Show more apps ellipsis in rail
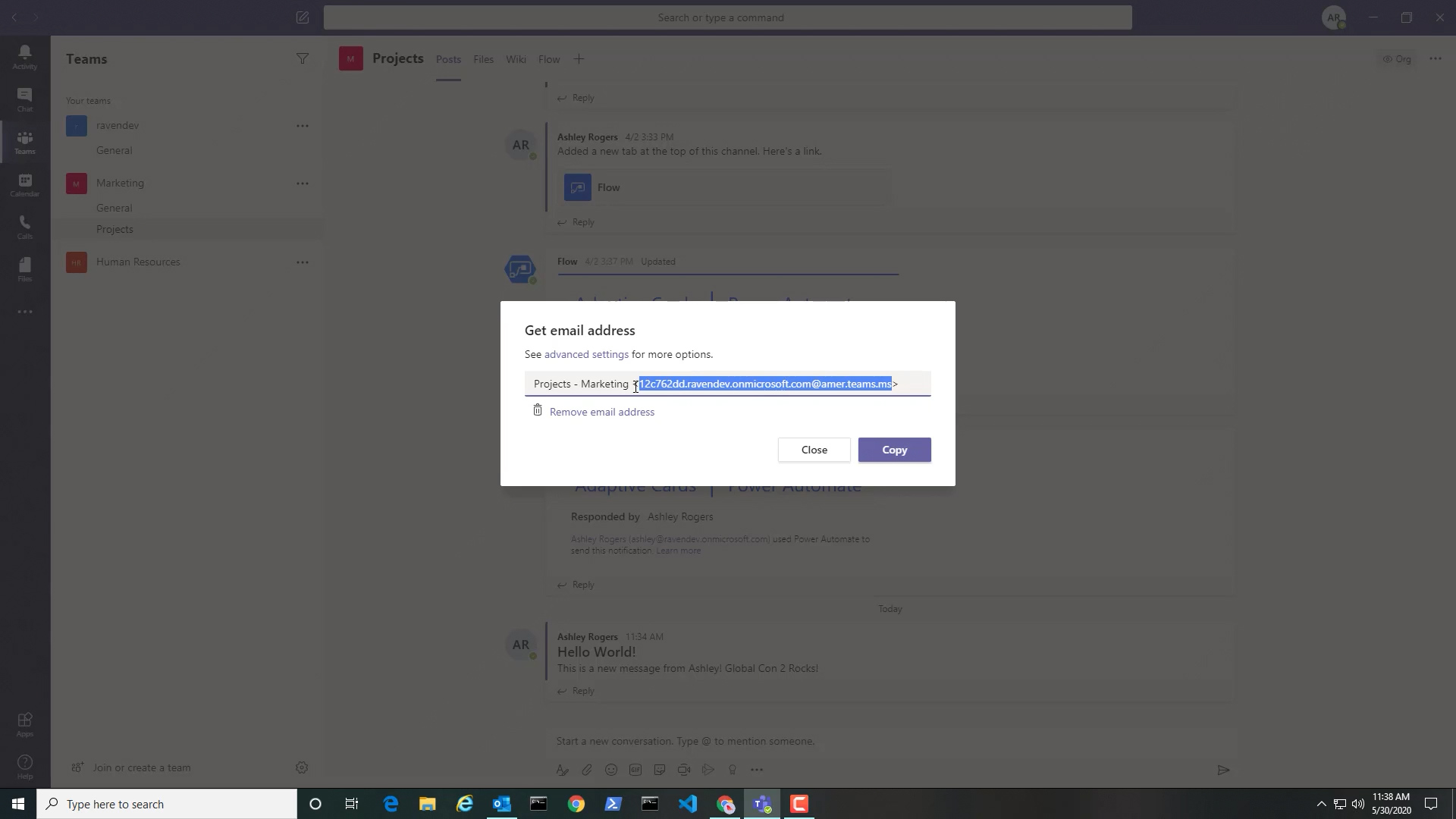 pos(25,312)
